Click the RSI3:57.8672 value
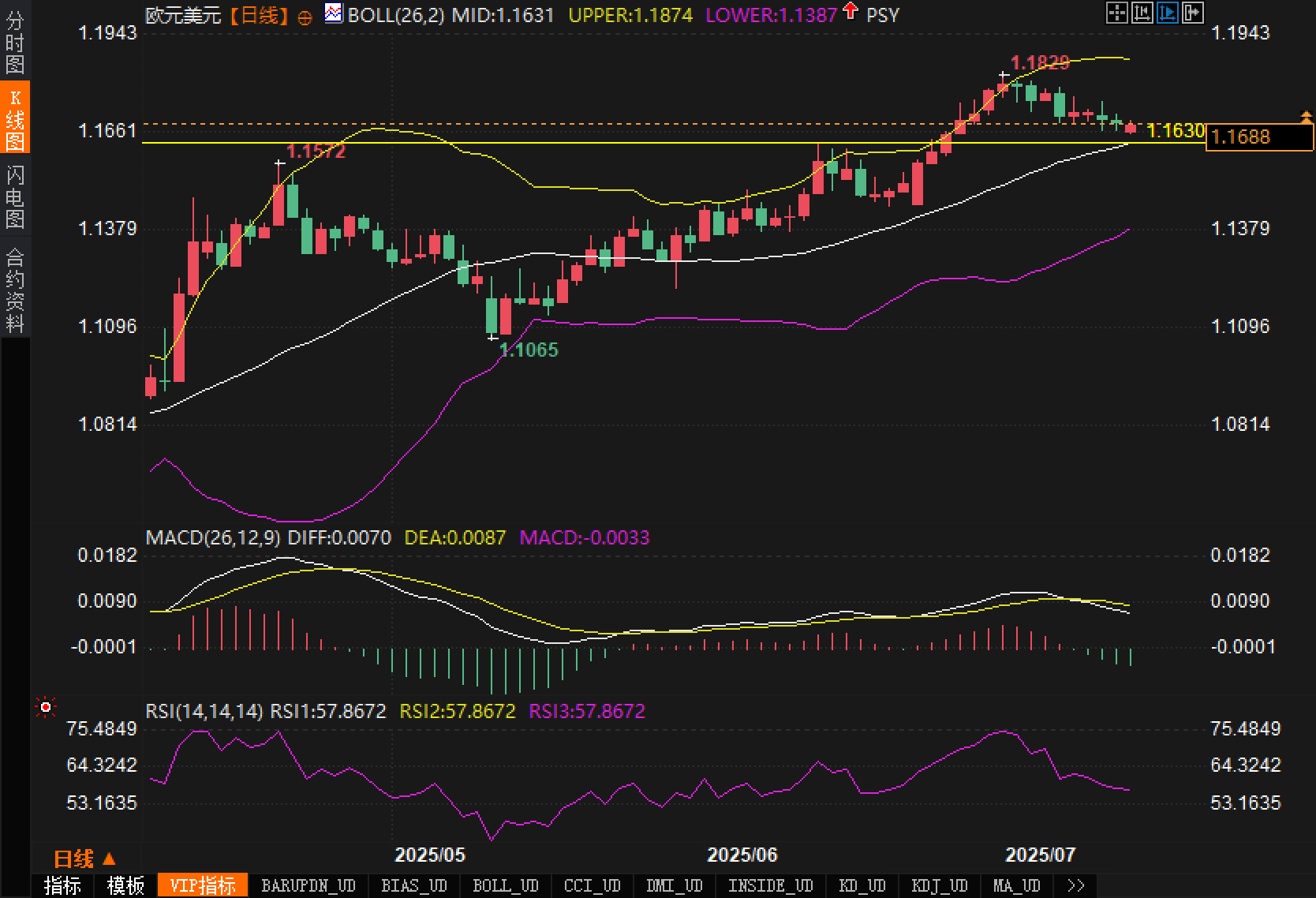The image size is (1316, 898). 587,712
